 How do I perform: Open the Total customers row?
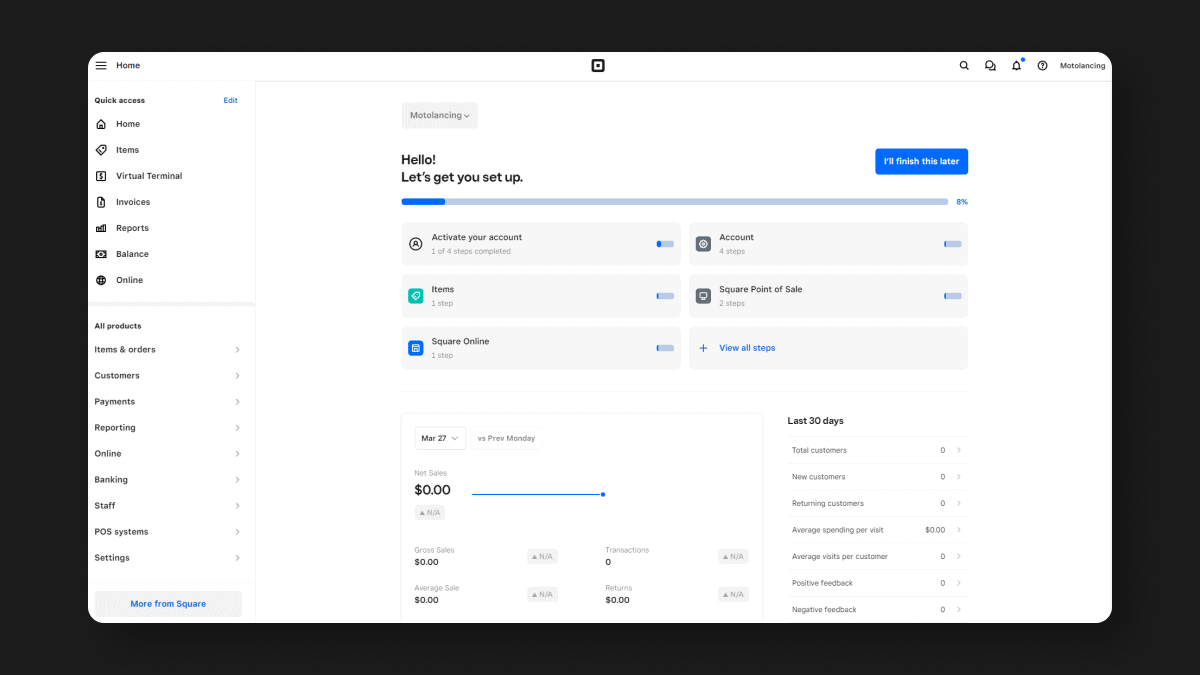click(878, 450)
